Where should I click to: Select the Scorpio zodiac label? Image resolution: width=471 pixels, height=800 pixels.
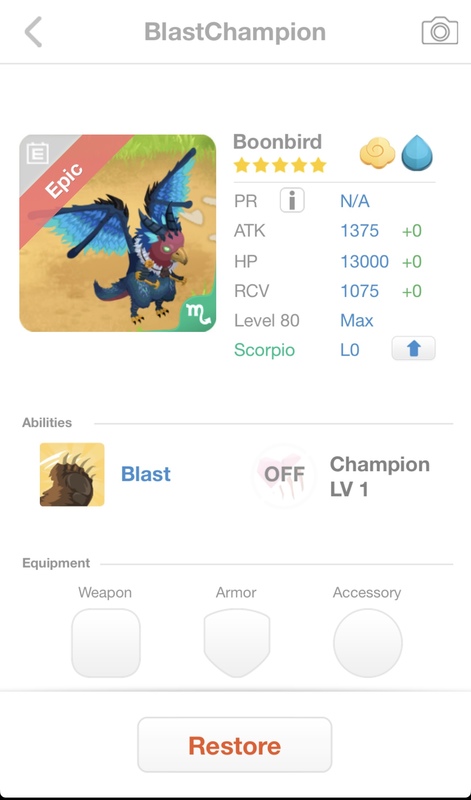click(264, 350)
